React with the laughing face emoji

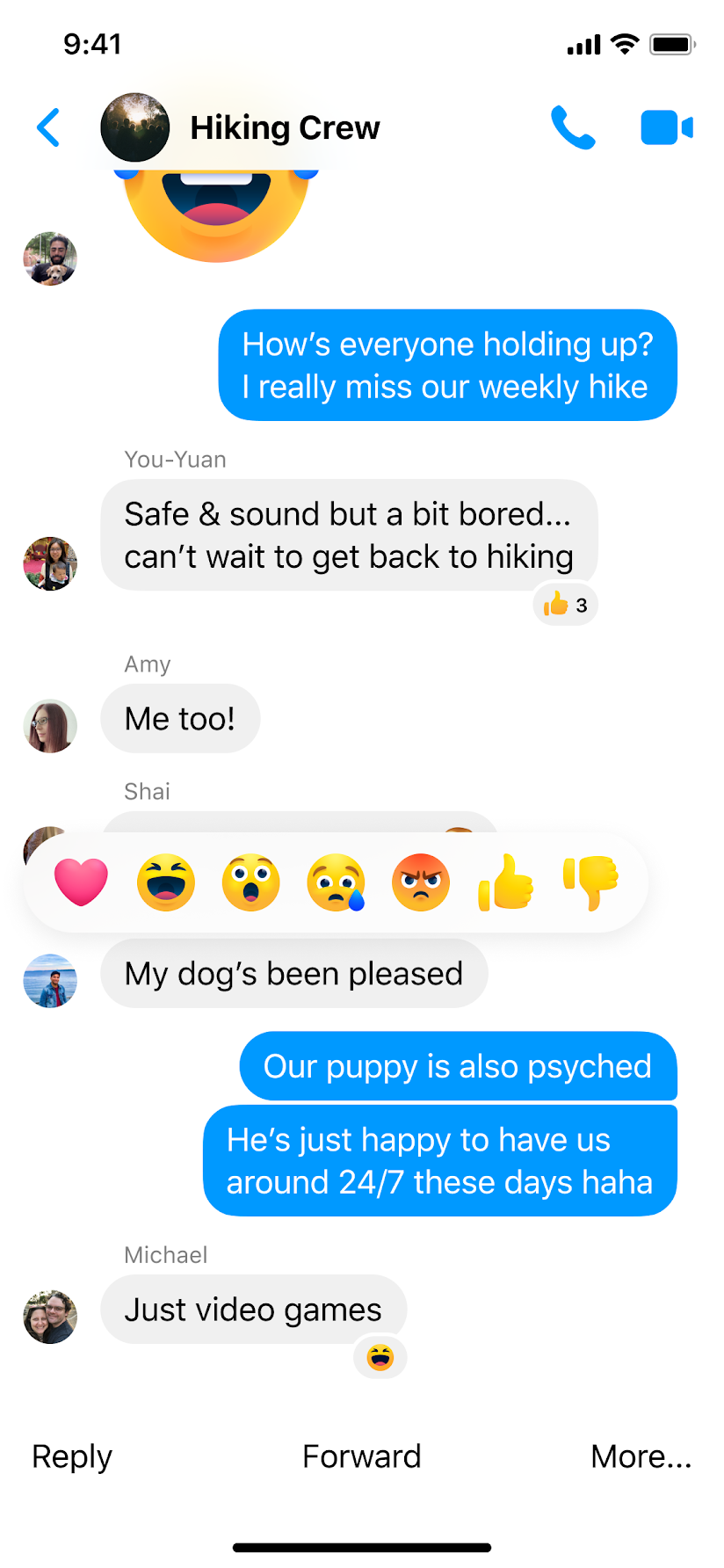pyautogui.click(x=166, y=882)
